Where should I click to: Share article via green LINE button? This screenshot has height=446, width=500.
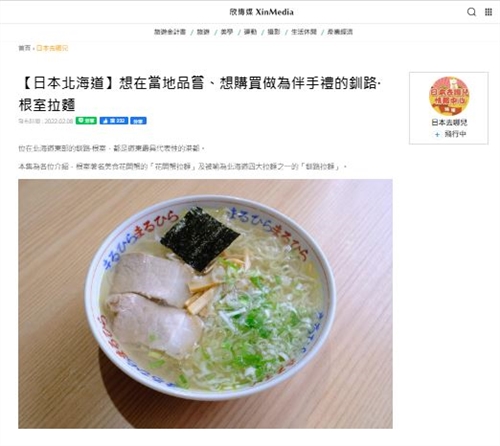[86, 120]
